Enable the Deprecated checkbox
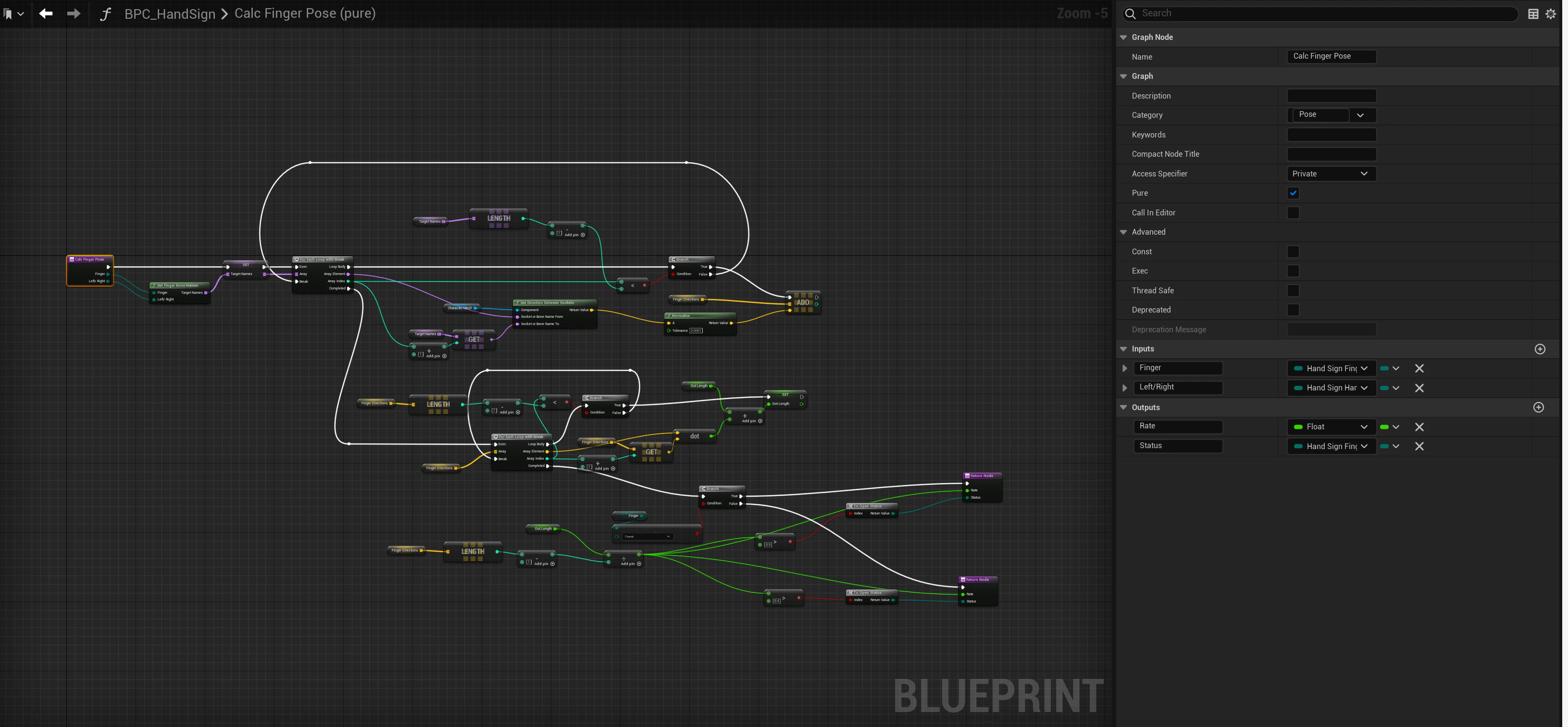Viewport: 1568px width, 727px height. pyautogui.click(x=1294, y=310)
